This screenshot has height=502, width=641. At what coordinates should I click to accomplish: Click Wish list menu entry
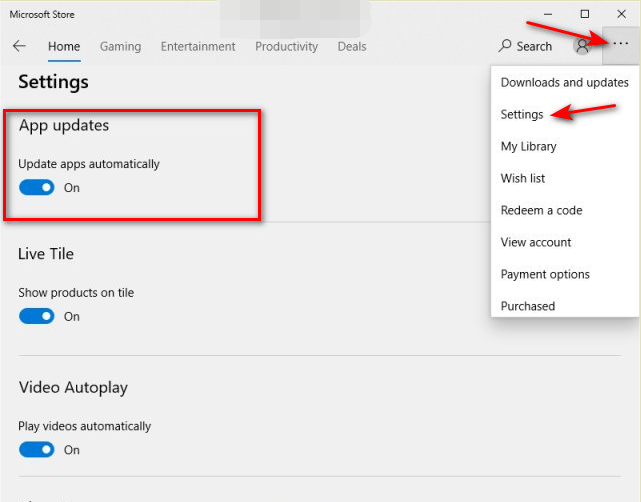coord(523,178)
